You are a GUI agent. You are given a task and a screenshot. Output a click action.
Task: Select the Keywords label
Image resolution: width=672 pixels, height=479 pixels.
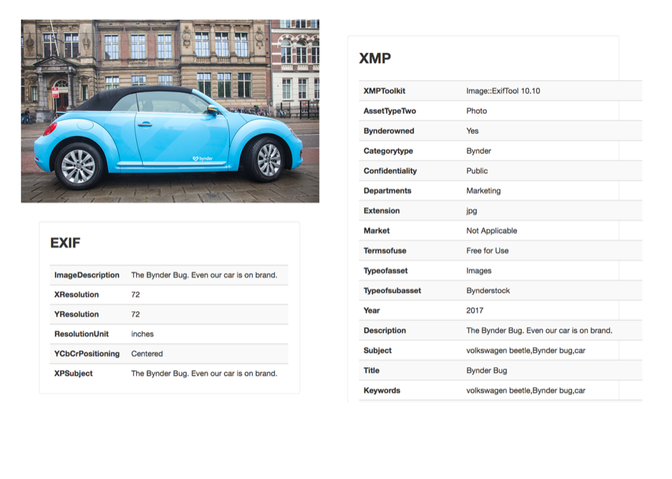click(382, 390)
